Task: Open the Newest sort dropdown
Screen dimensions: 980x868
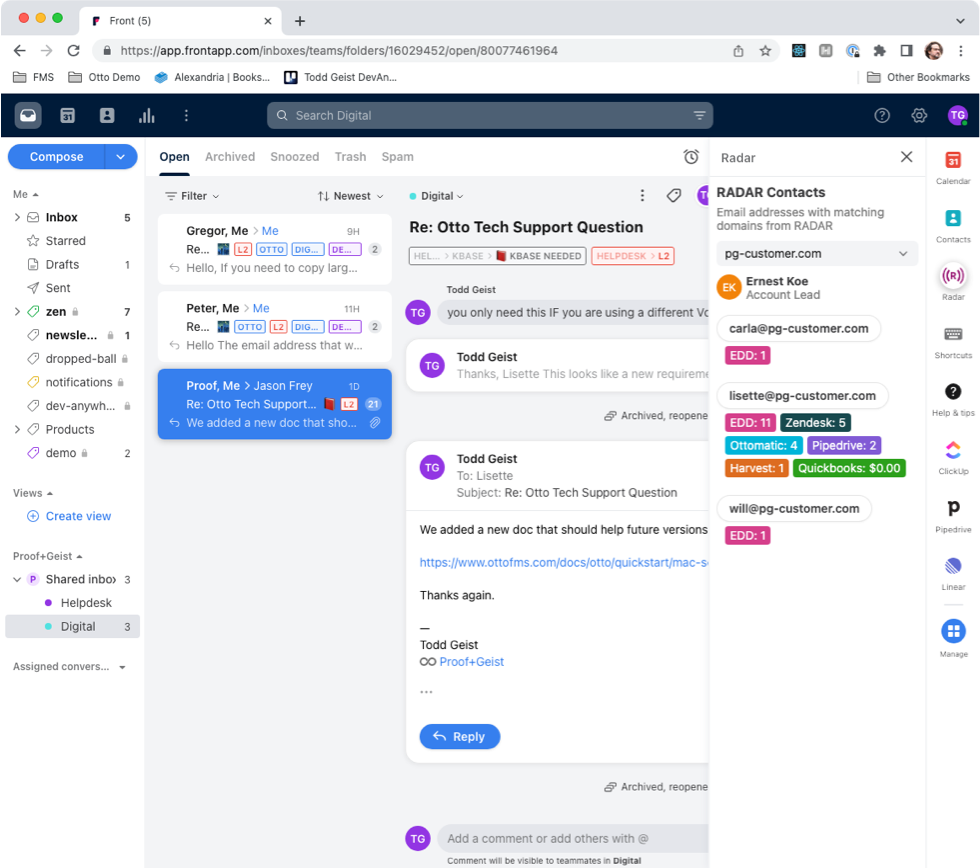Action: tap(350, 196)
